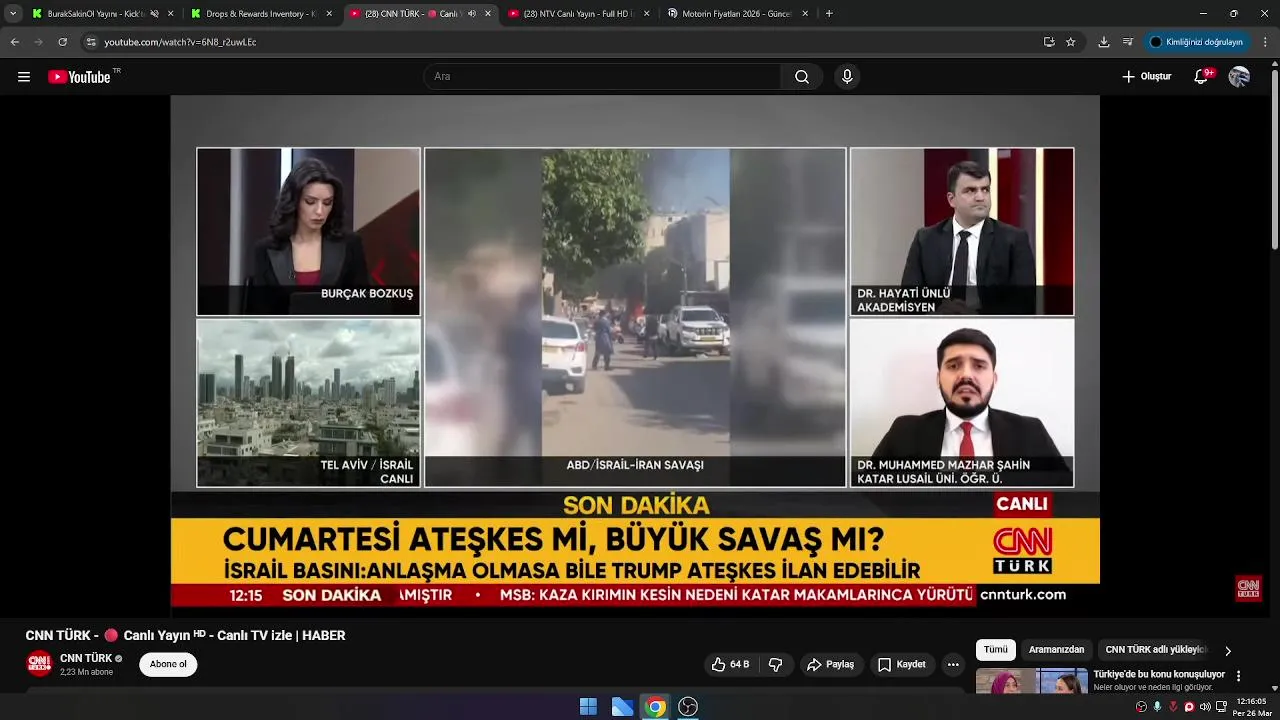
Task: Open Chrome media controls icon
Action: [x=1128, y=42]
